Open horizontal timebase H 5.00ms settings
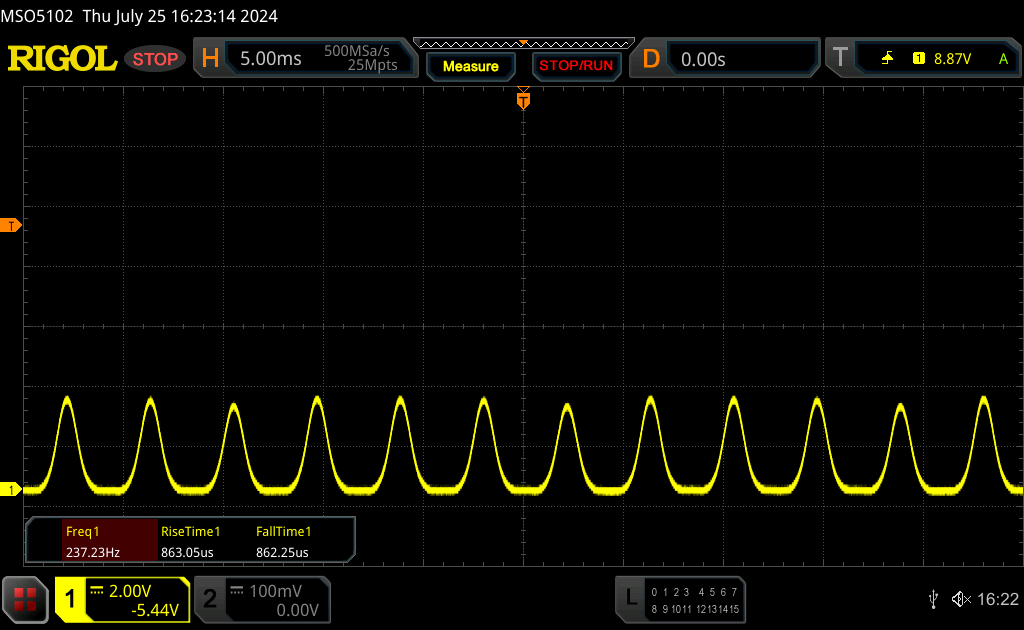 point(306,58)
